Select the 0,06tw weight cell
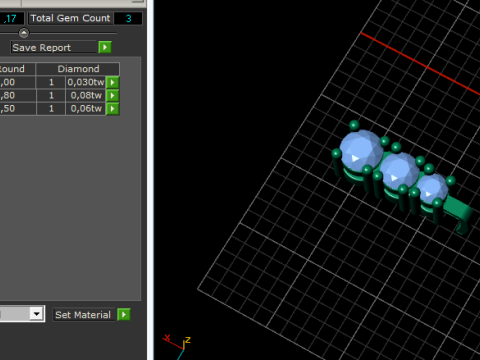480x360 pixels. click(86, 109)
